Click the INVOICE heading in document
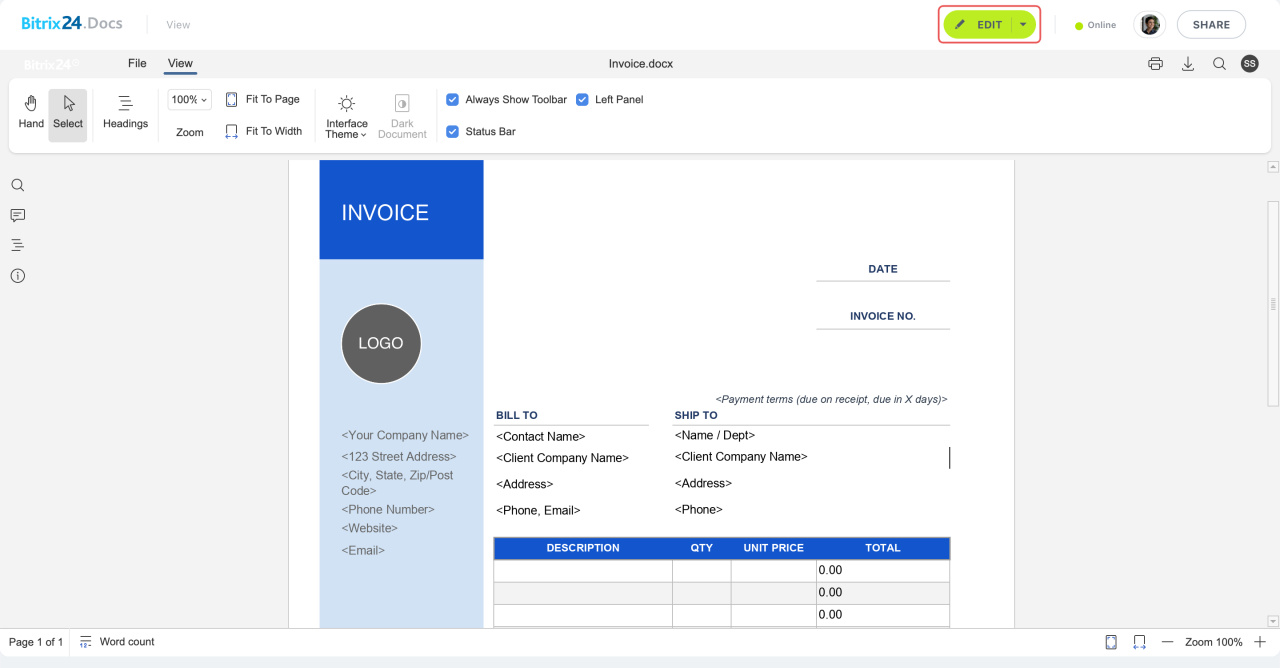 point(385,213)
